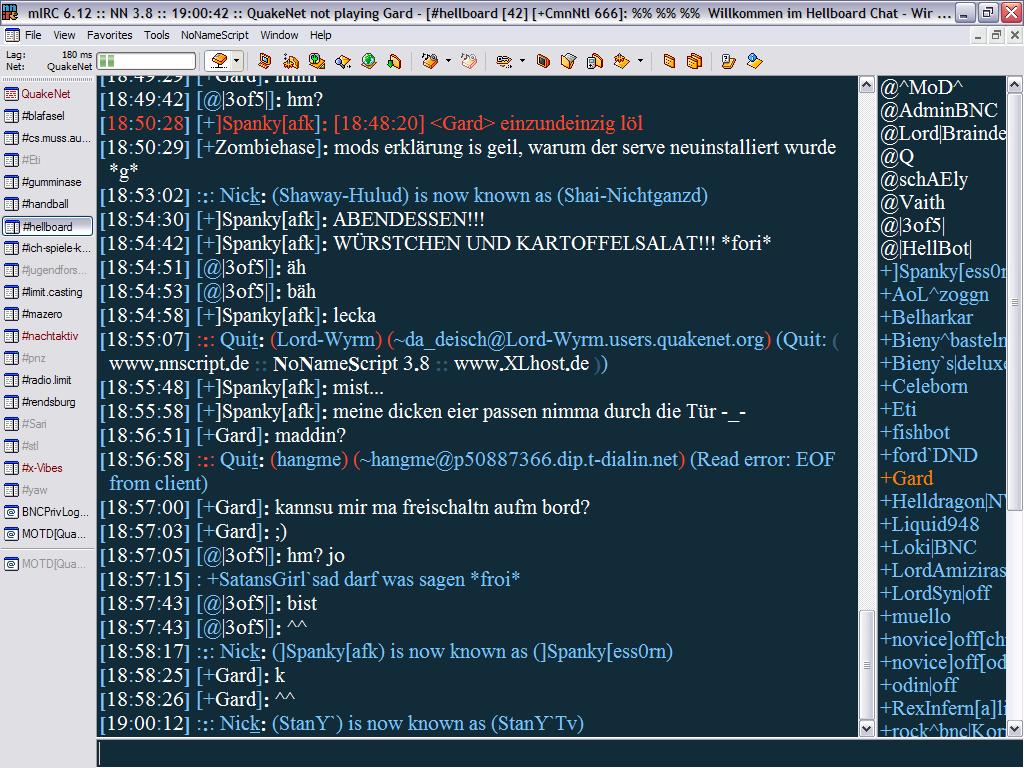The height and width of the screenshot is (768, 1024).
Task: Click the connect toolbar icon
Action: pyautogui.click(x=220, y=61)
